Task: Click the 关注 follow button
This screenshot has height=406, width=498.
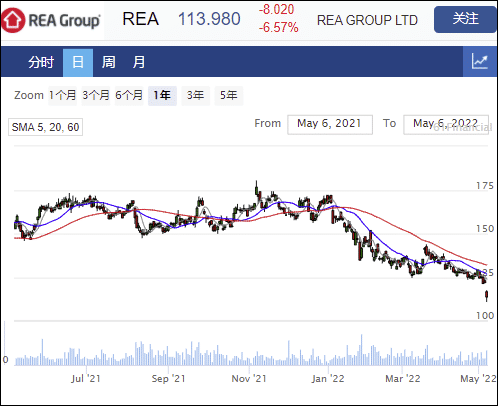Action: pos(465,19)
